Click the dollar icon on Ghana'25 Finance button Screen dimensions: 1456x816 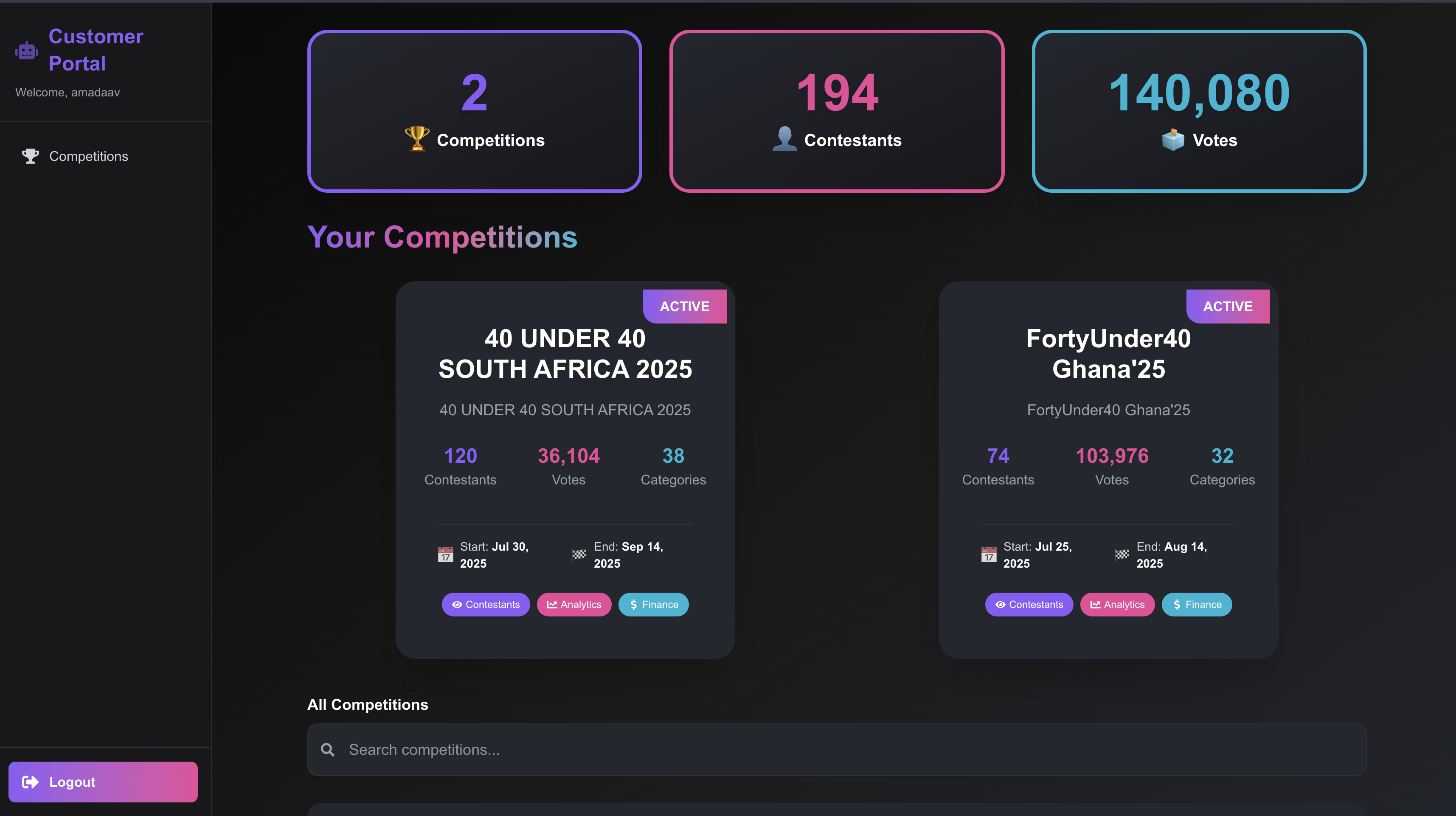pyautogui.click(x=1176, y=605)
